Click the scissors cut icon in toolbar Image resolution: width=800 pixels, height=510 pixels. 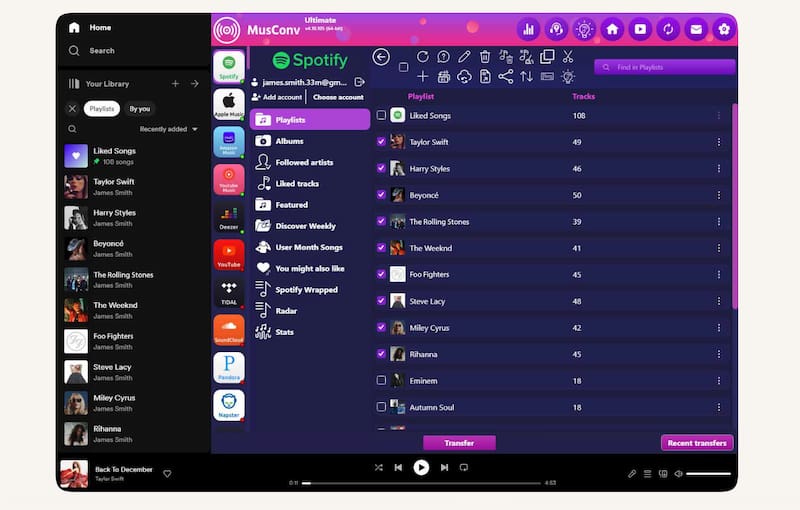[568, 57]
